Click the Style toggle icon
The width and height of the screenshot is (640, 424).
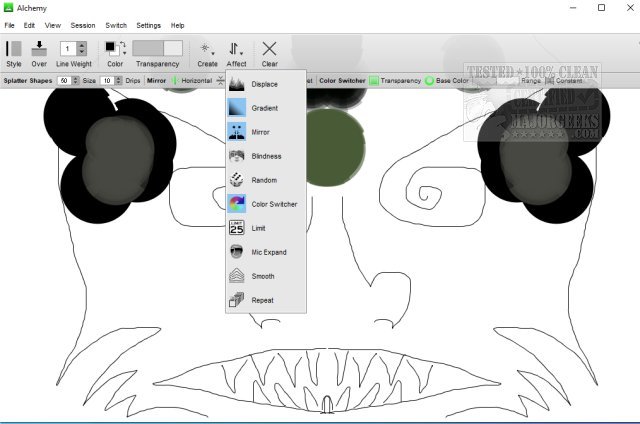(x=13, y=49)
